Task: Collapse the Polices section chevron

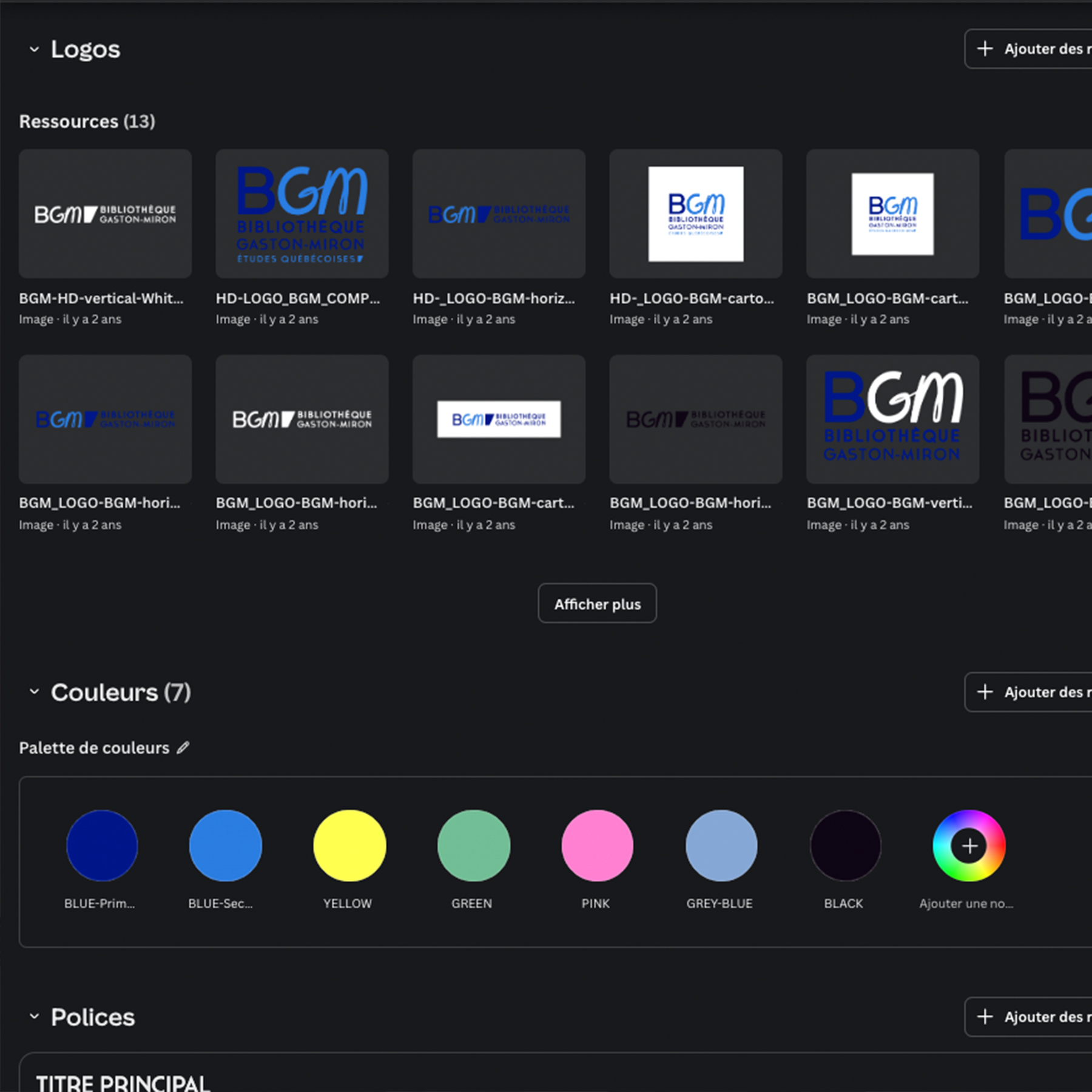Action: (x=35, y=1017)
